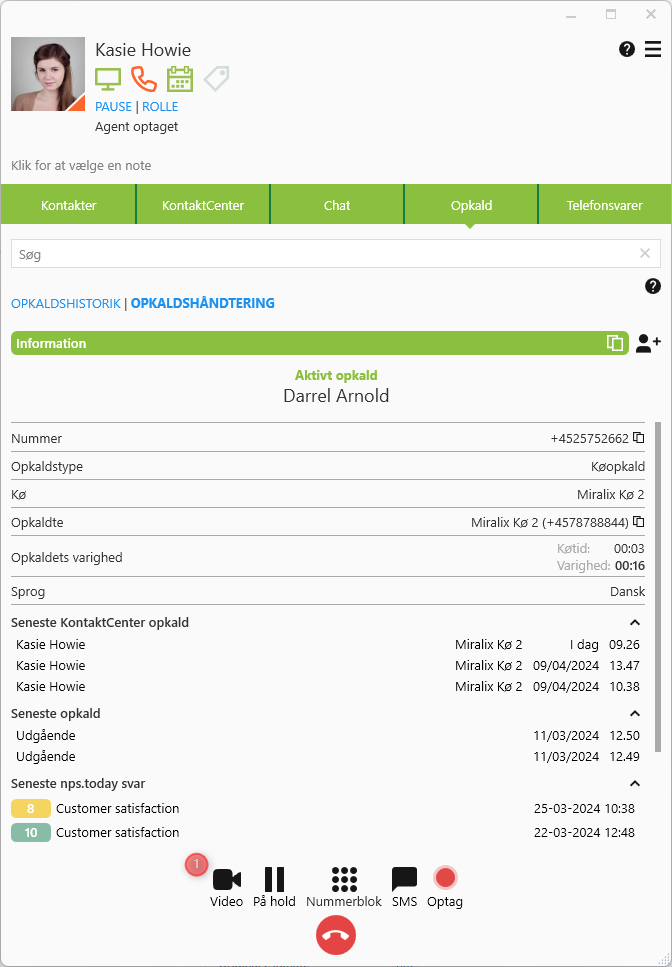Viewport: 672px width, 967px height.
Task: Send an SMS to caller
Action: coord(404,880)
